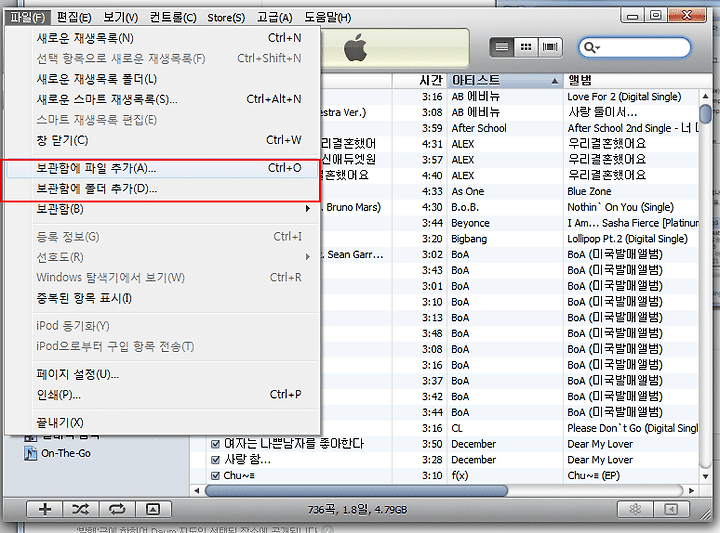
Task: Switch to grid view icon
Action: click(x=526, y=47)
